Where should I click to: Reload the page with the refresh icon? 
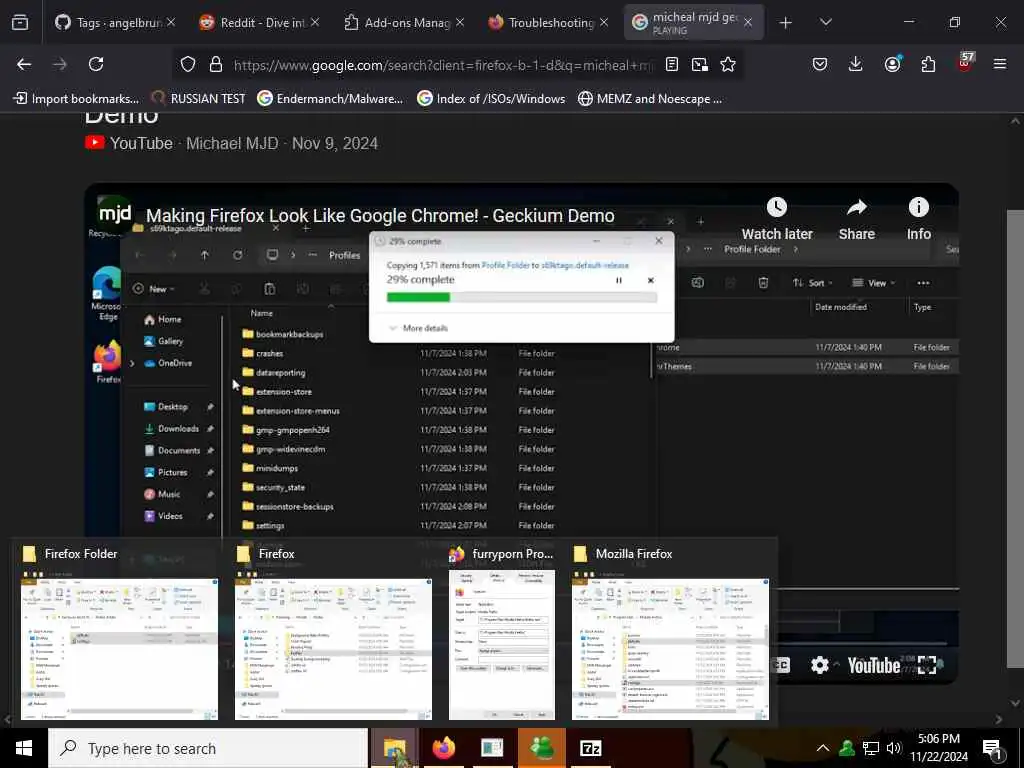click(x=96, y=64)
